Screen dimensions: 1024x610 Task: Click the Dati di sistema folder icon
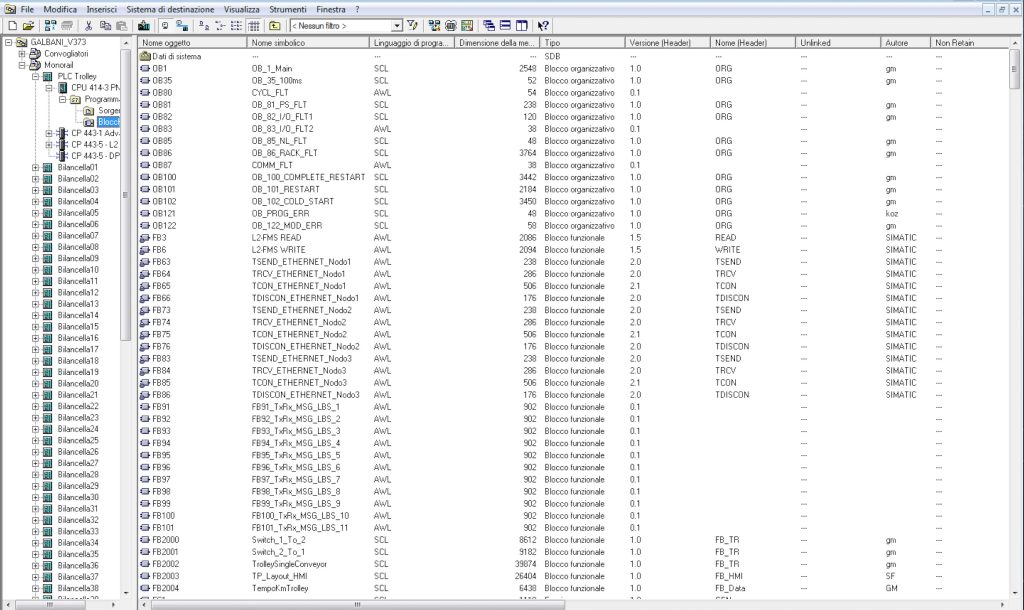(146, 56)
